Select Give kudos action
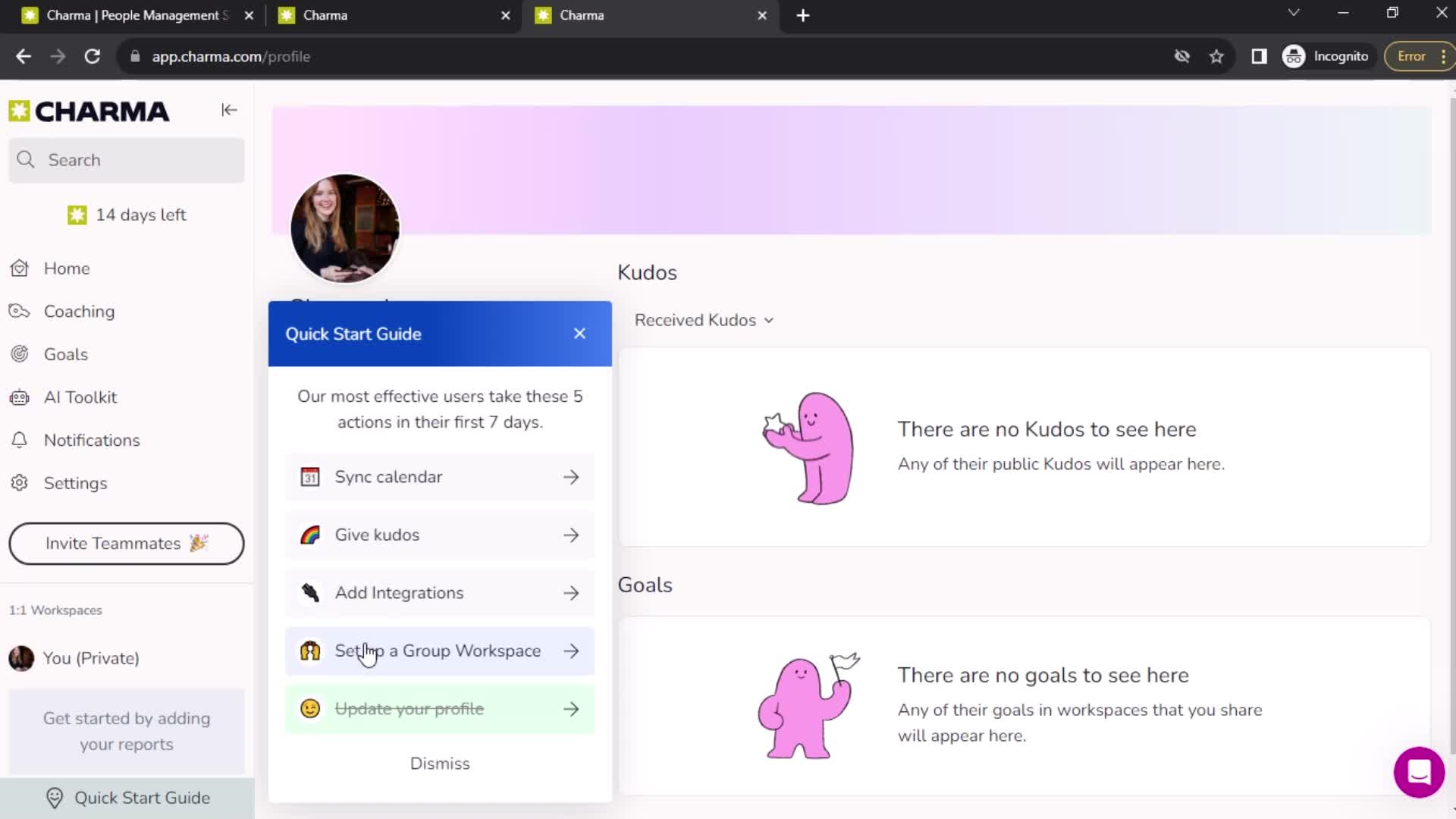This screenshot has width=1456, height=819. tap(439, 535)
